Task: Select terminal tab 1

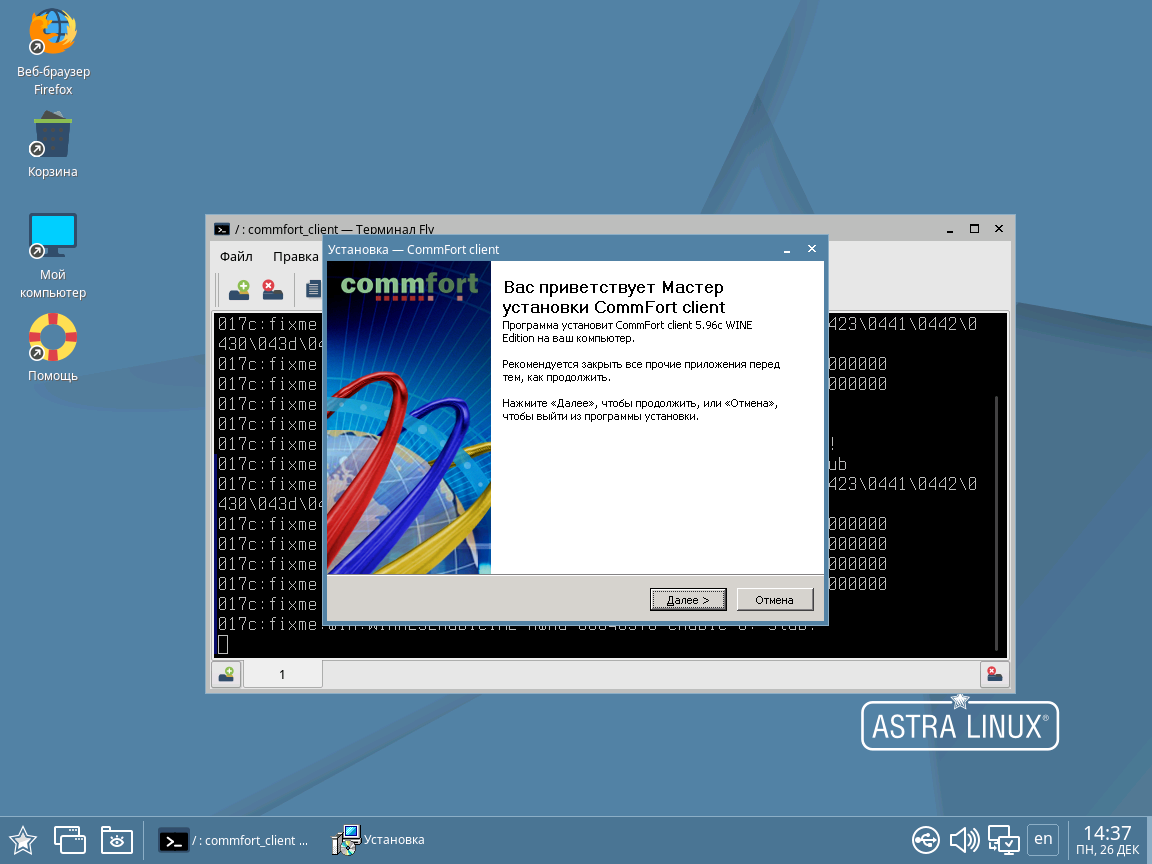Action: click(x=282, y=674)
